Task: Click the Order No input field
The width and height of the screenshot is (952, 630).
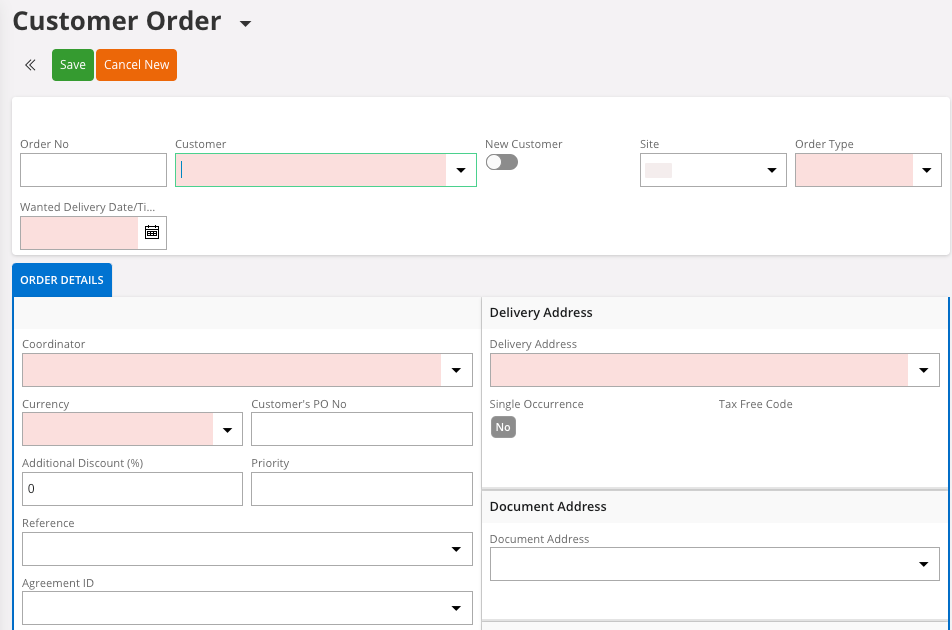Action: coord(93,170)
